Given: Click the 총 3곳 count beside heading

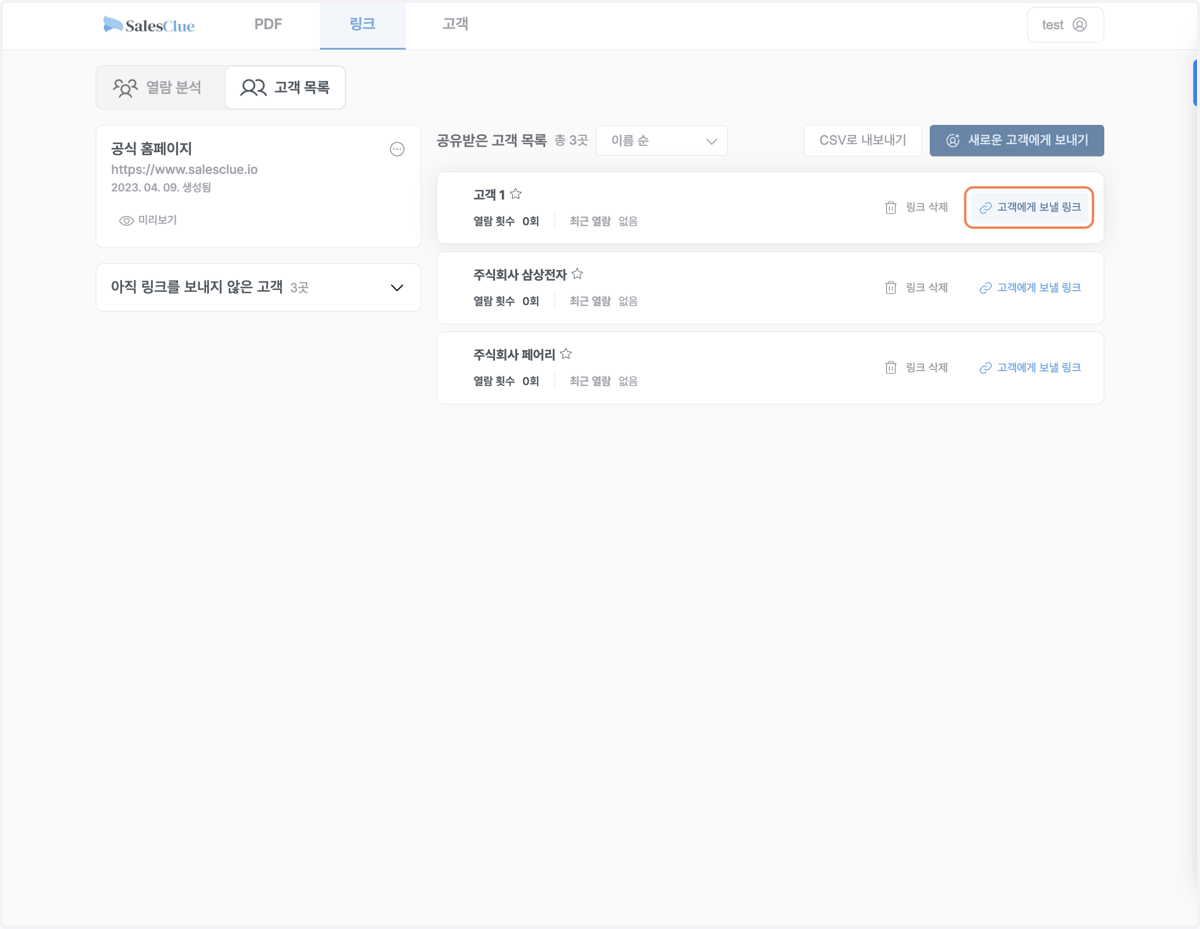Looking at the screenshot, I should (x=571, y=141).
